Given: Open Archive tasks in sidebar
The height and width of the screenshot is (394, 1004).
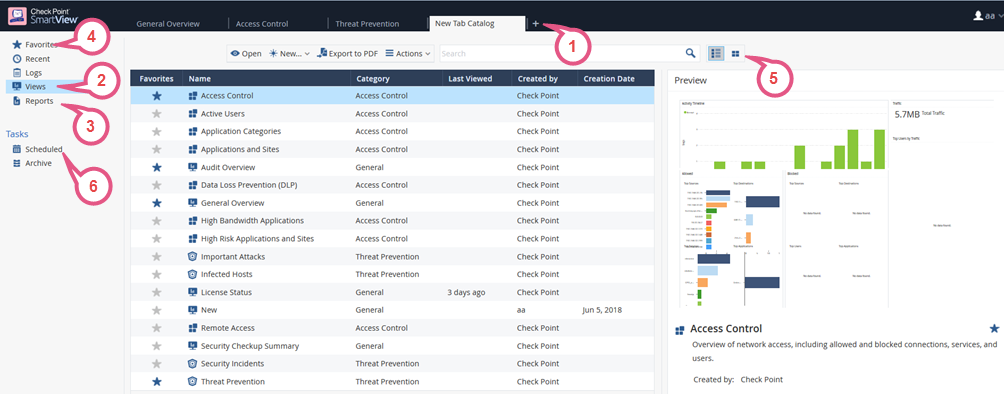Looking at the screenshot, I should click(x=32, y=163).
